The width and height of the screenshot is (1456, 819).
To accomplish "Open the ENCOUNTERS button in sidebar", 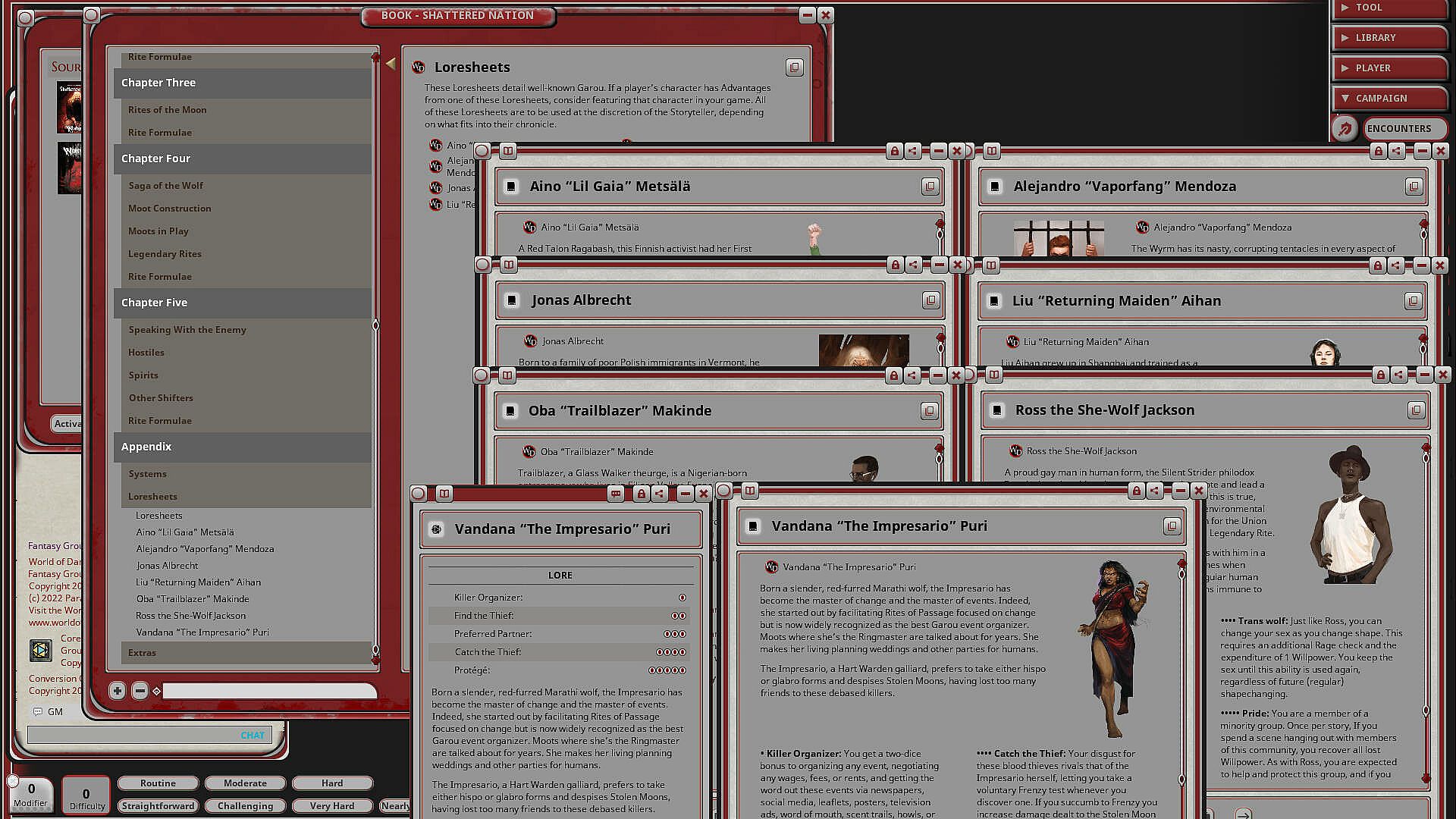I will (x=1399, y=129).
